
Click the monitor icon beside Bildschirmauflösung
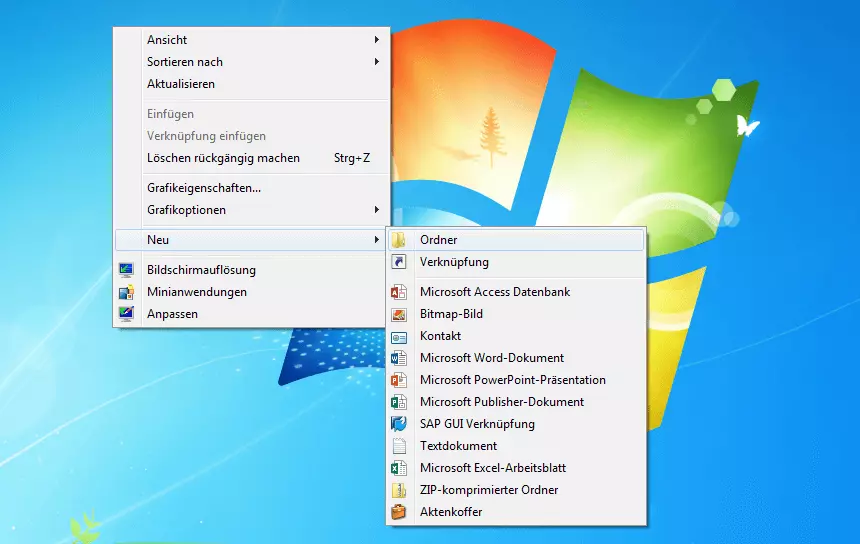tap(126, 270)
